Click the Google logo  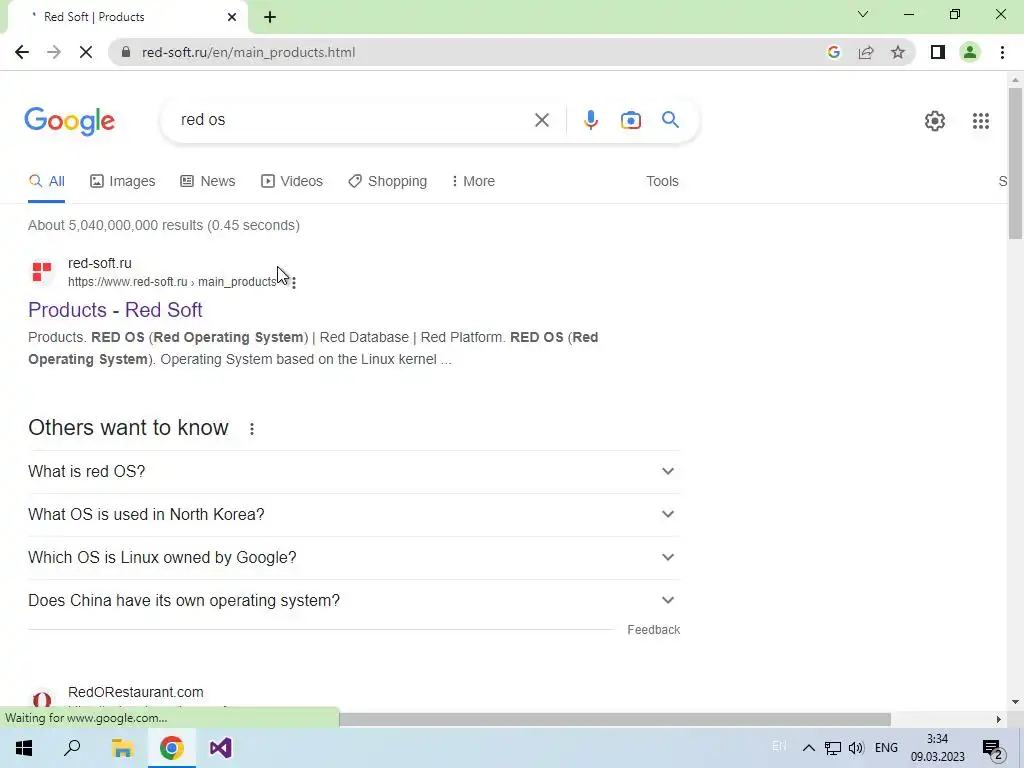pos(70,121)
